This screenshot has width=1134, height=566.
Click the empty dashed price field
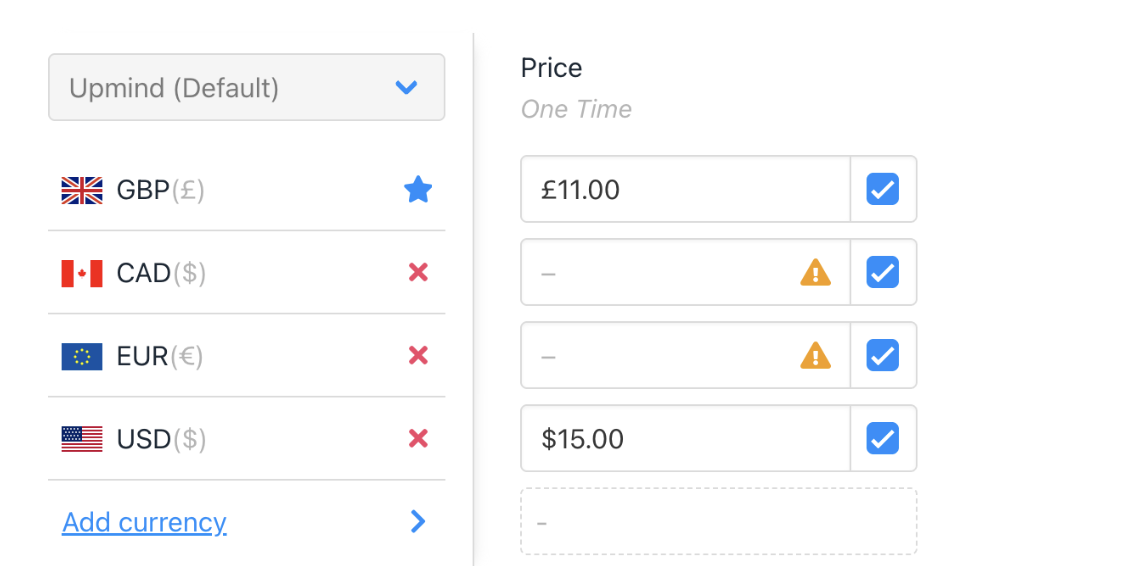point(718,521)
